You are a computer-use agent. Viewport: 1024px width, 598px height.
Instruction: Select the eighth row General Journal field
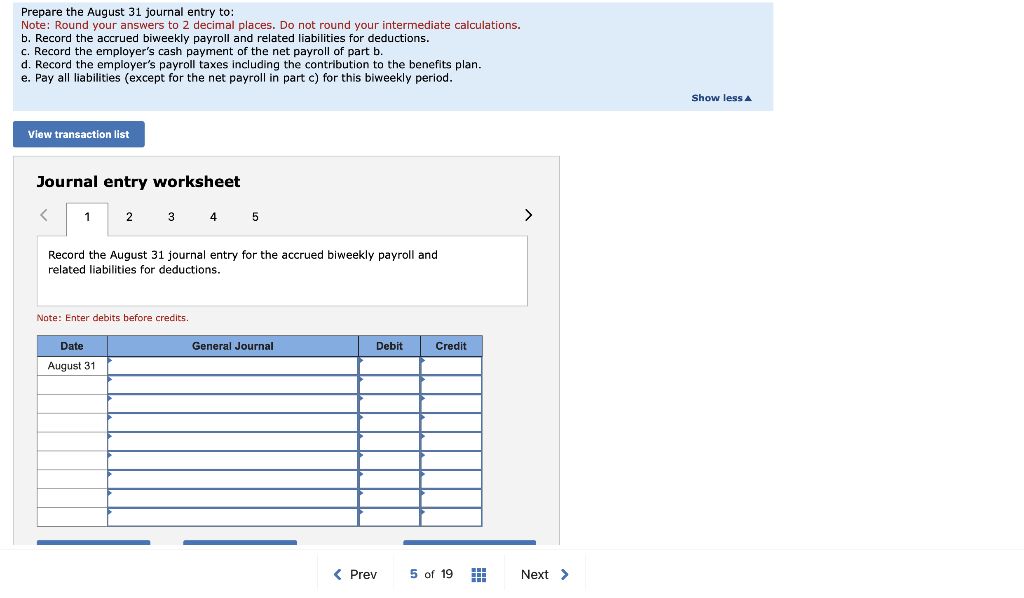tap(233, 499)
